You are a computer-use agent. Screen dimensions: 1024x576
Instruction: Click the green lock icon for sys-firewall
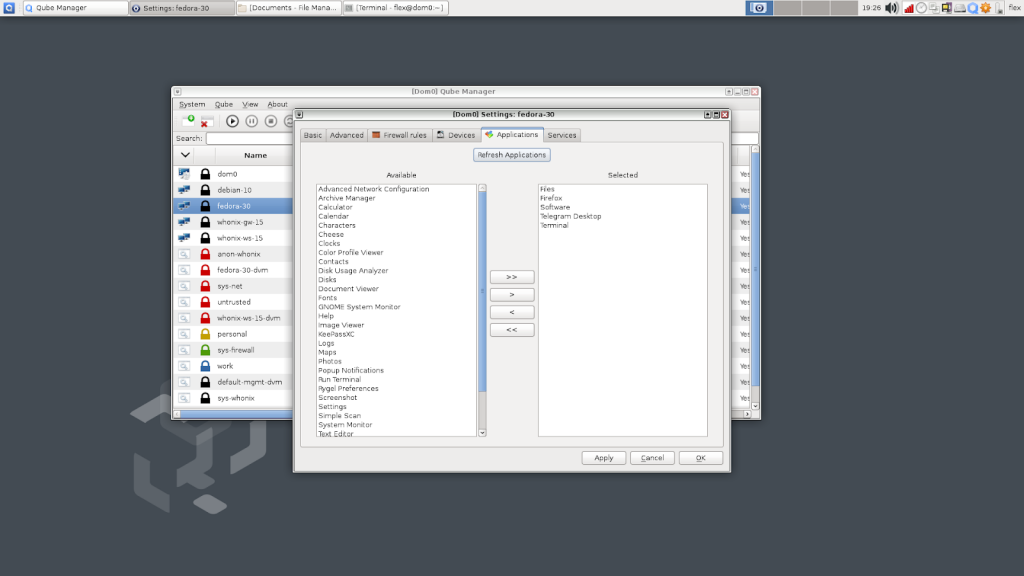click(x=205, y=350)
